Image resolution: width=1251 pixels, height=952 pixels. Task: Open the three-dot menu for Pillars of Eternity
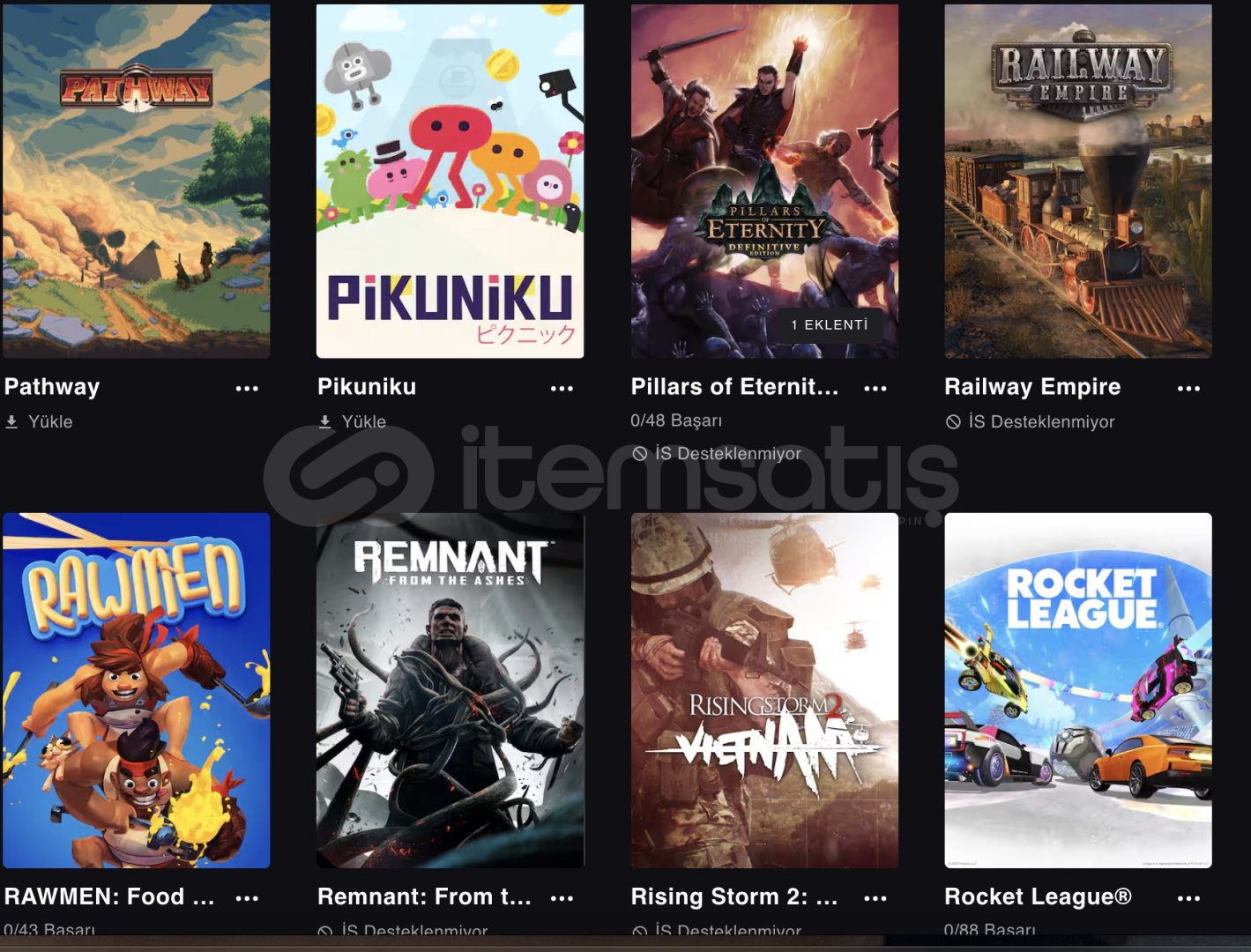pos(875,388)
